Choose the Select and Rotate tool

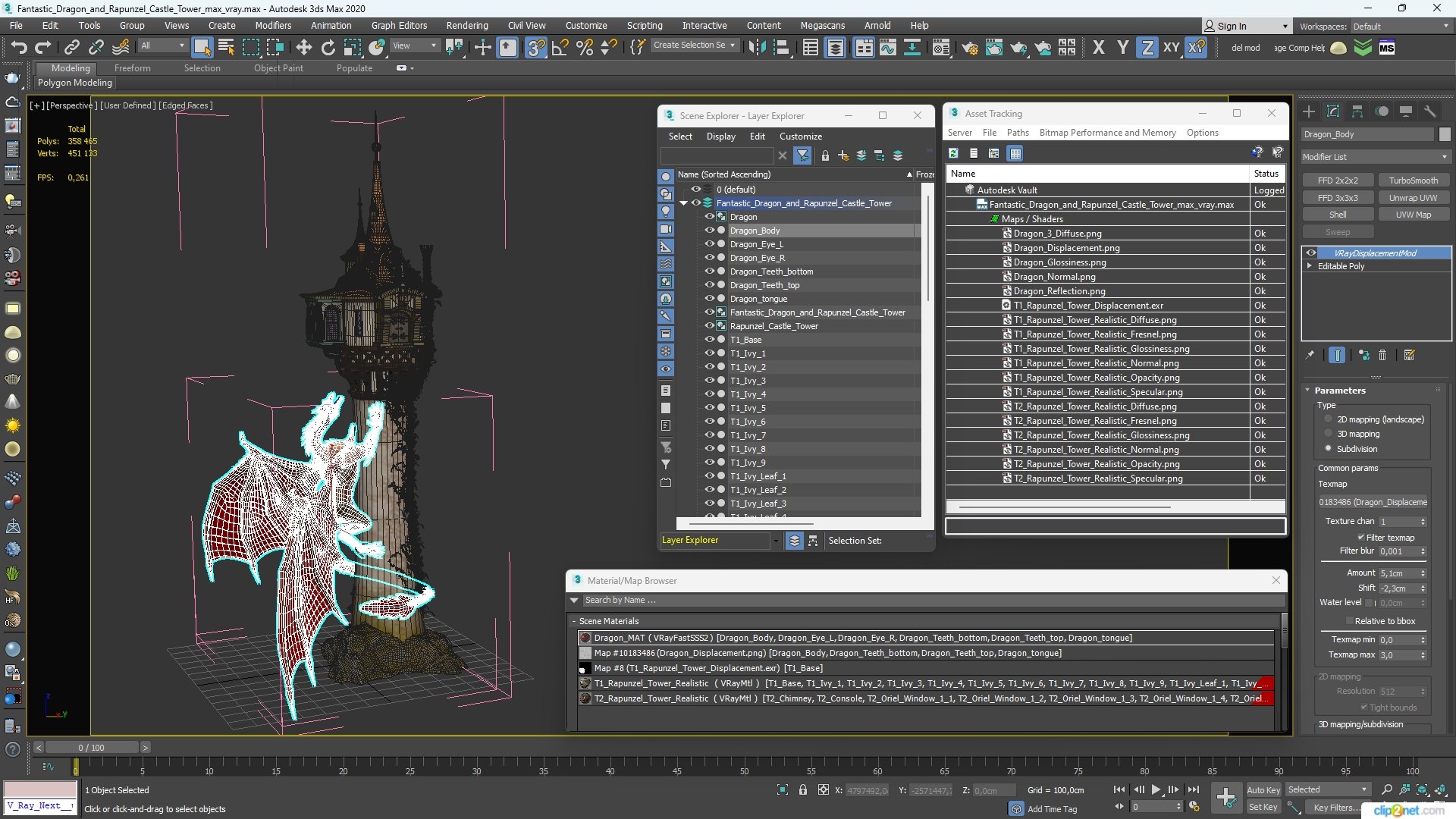[x=328, y=48]
